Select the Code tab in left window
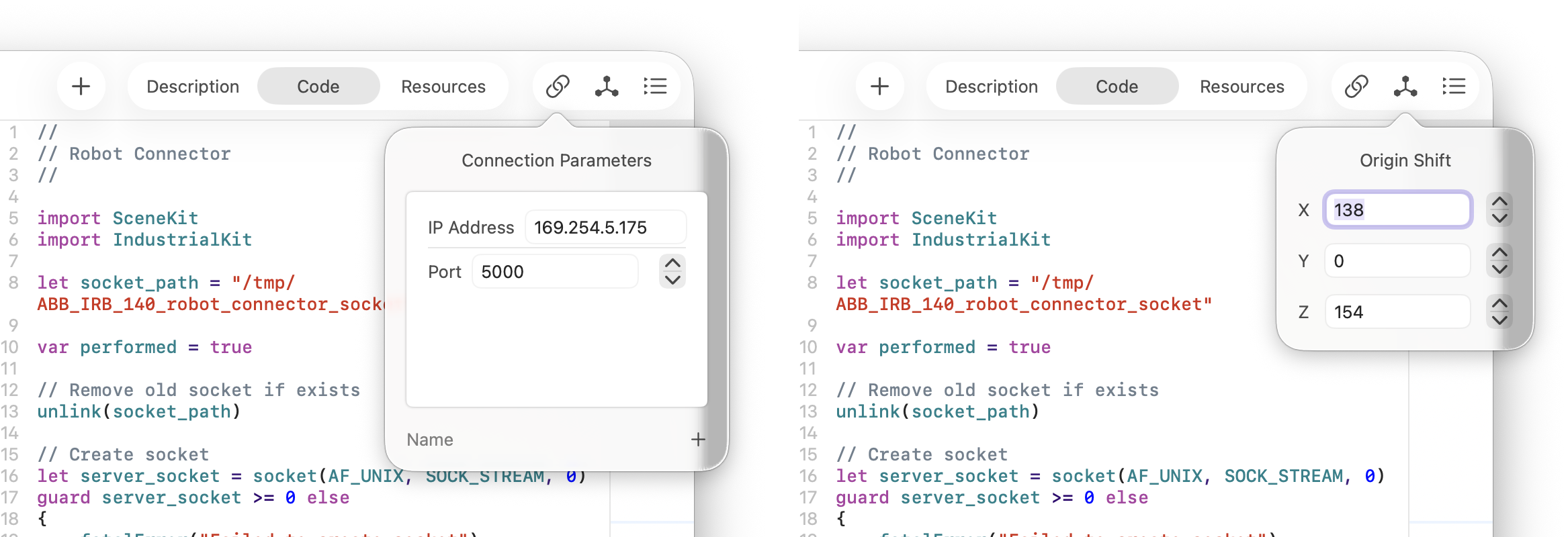1568x537 pixels. 318,87
